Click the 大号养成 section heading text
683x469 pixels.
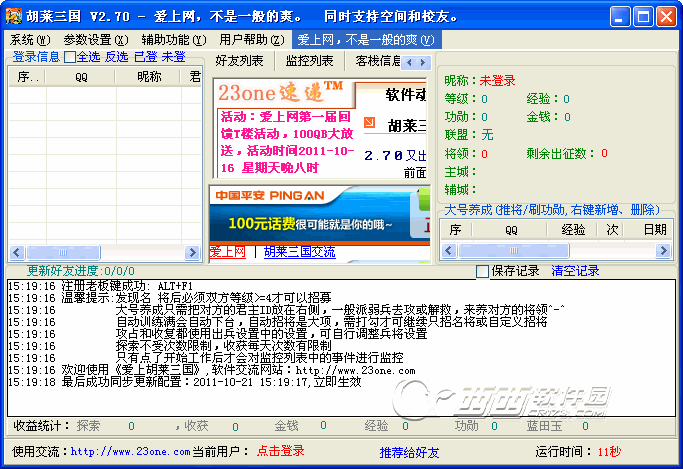552,210
